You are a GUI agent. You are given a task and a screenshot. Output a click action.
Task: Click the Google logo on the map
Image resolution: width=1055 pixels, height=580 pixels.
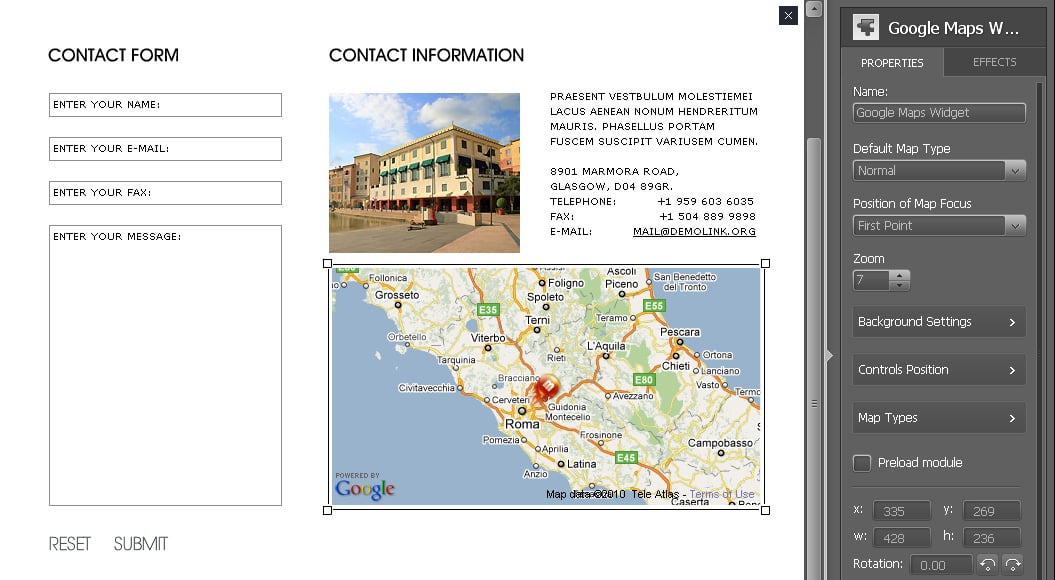tap(365, 489)
